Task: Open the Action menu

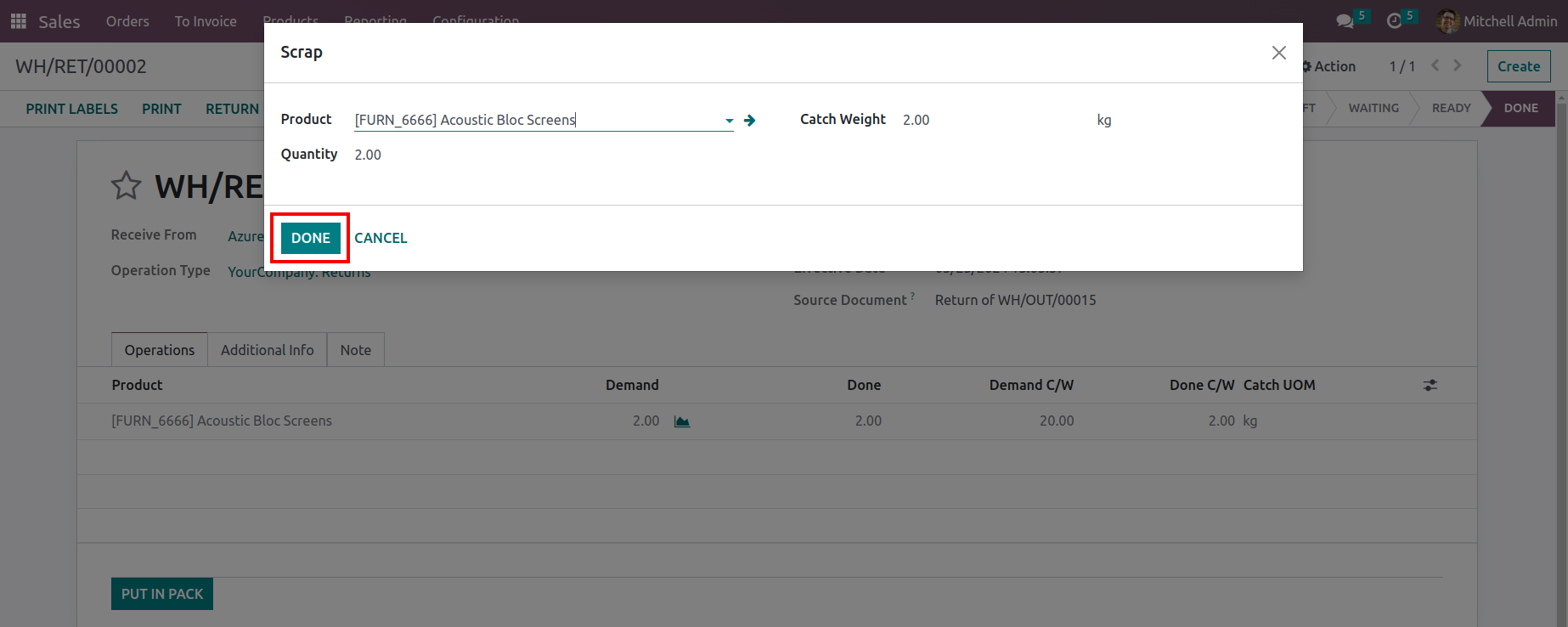Action: 1328,66
